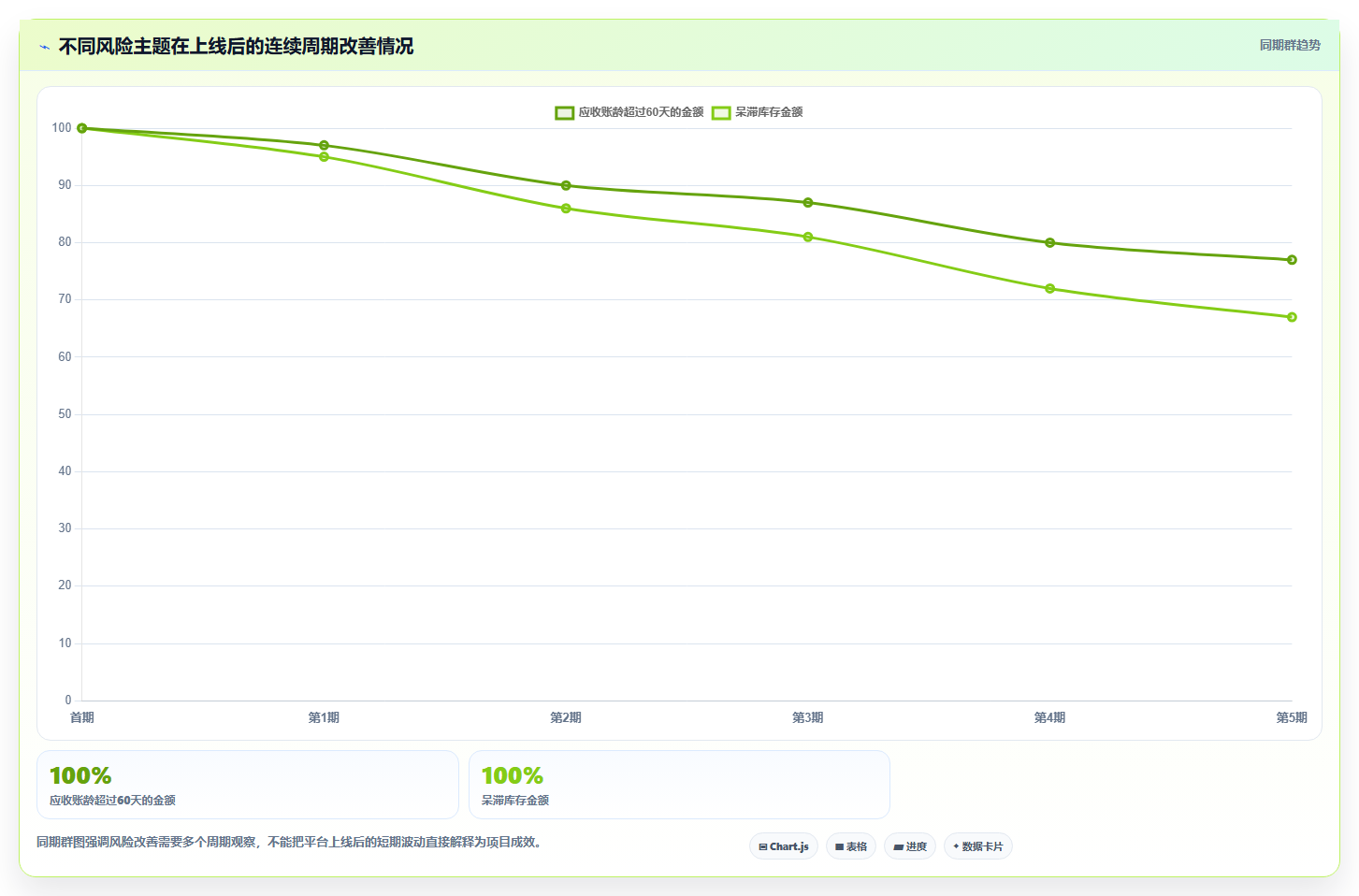Screen dimensions: 1359x896
Task: Select the 表格 chip
Action: (851, 846)
